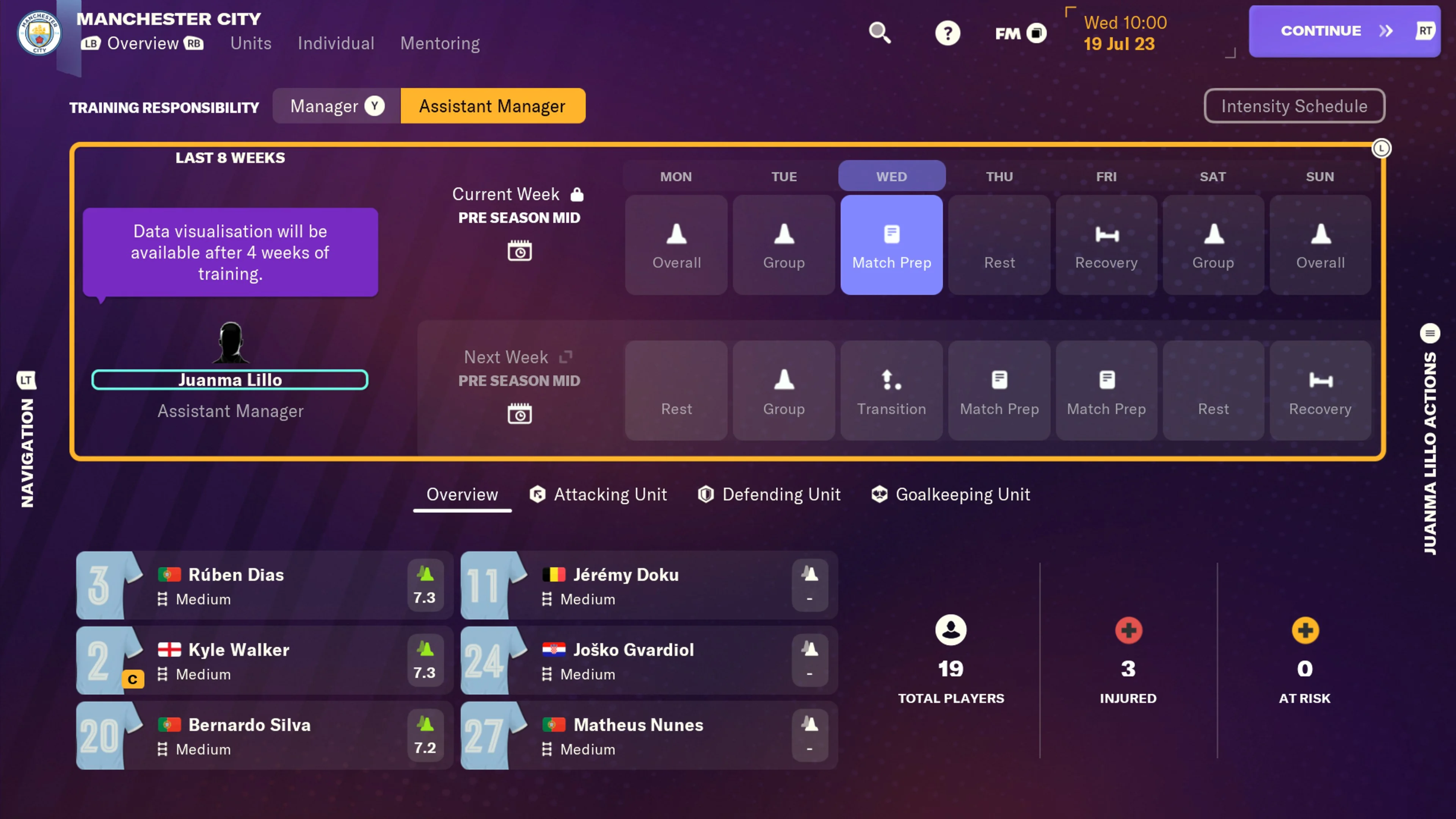Open Rúben Dias player card
The width and height of the screenshot is (1456, 819).
[265, 585]
